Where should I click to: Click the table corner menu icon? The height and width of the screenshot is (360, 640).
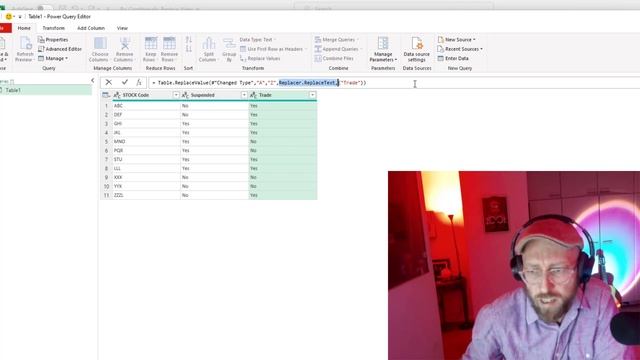coord(106,95)
